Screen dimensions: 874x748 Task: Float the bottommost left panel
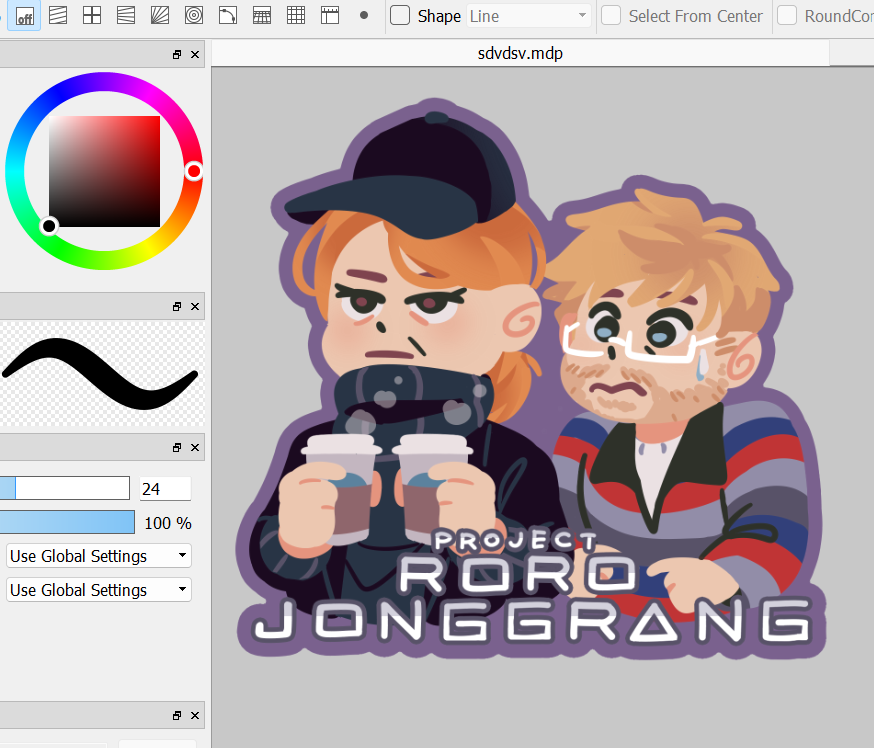pos(177,716)
